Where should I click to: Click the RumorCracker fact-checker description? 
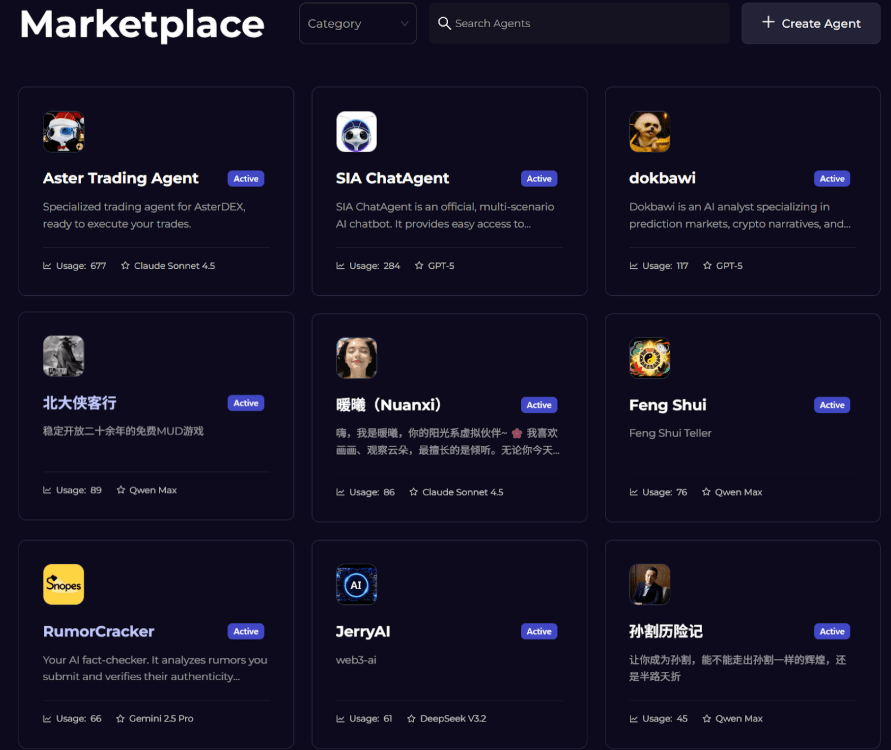155,668
